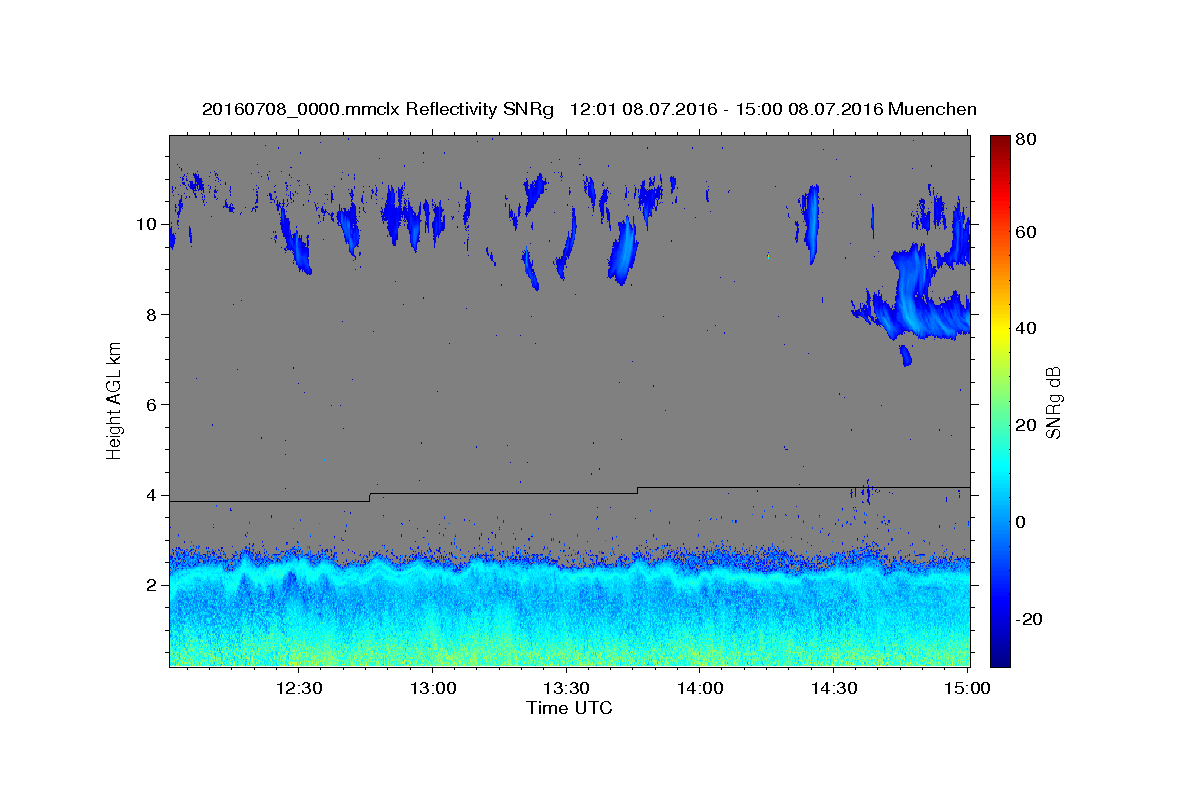Click the "Muenchen" location label in the title

coord(933,109)
